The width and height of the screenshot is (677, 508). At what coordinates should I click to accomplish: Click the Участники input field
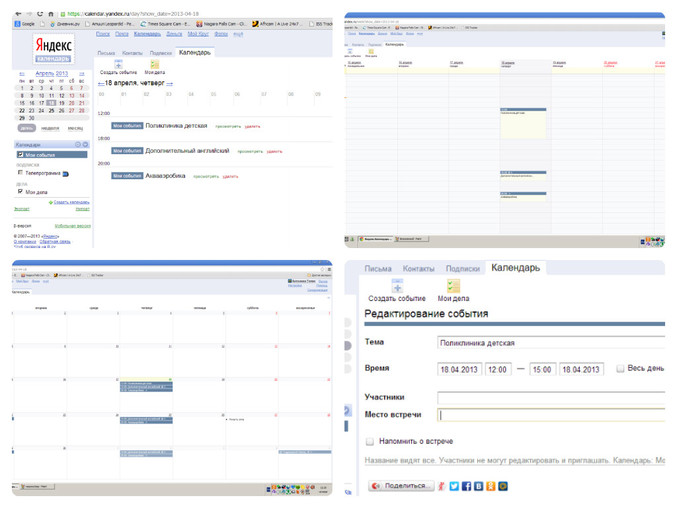pyautogui.click(x=551, y=398)
